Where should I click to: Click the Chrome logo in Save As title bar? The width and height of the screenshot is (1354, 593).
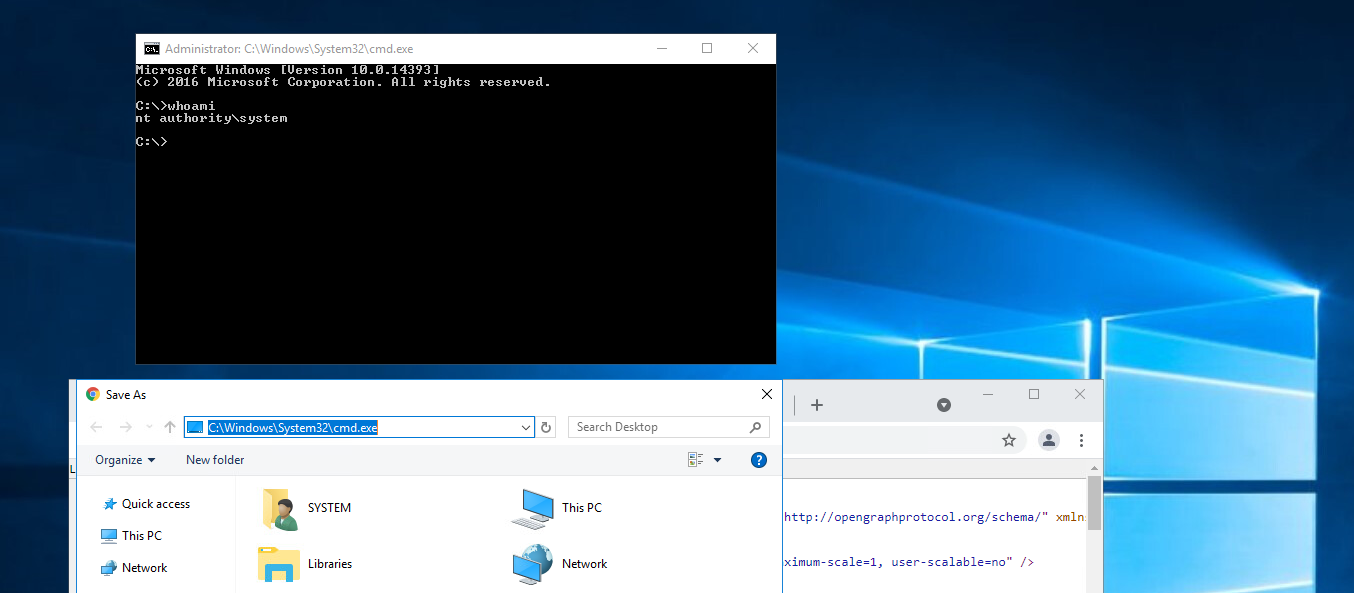[93, 394]
